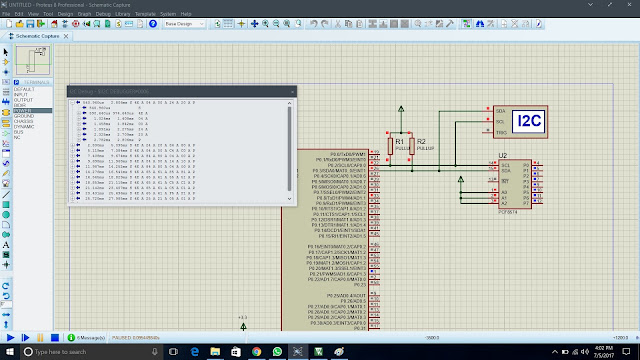Click the Open Project folder icon

(x=20, y=24)
